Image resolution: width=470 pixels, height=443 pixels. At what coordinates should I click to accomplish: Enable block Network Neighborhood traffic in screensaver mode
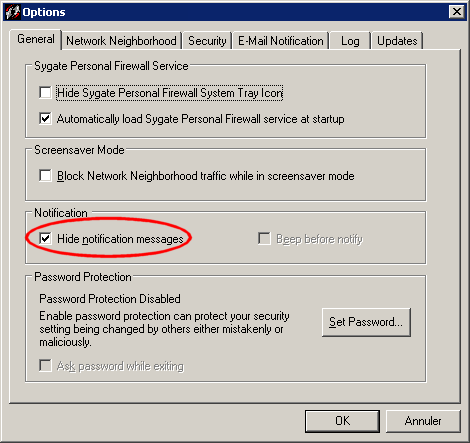[45, 175]
